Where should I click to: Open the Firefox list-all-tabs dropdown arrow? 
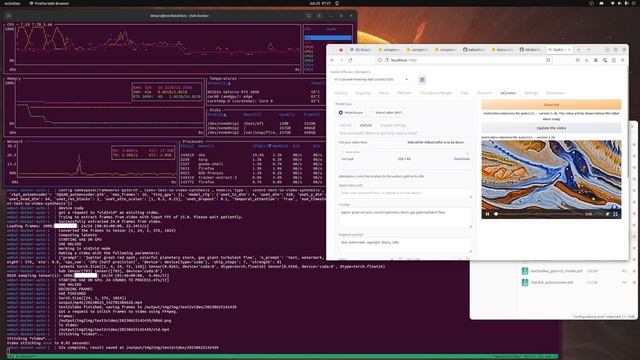(x=588, y=49)
